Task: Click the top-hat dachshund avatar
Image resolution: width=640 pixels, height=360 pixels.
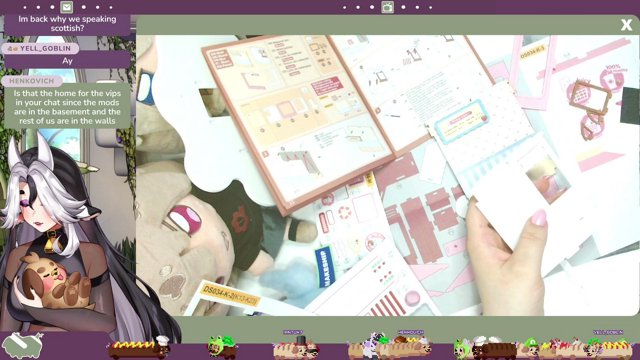Action: [295, 348]
